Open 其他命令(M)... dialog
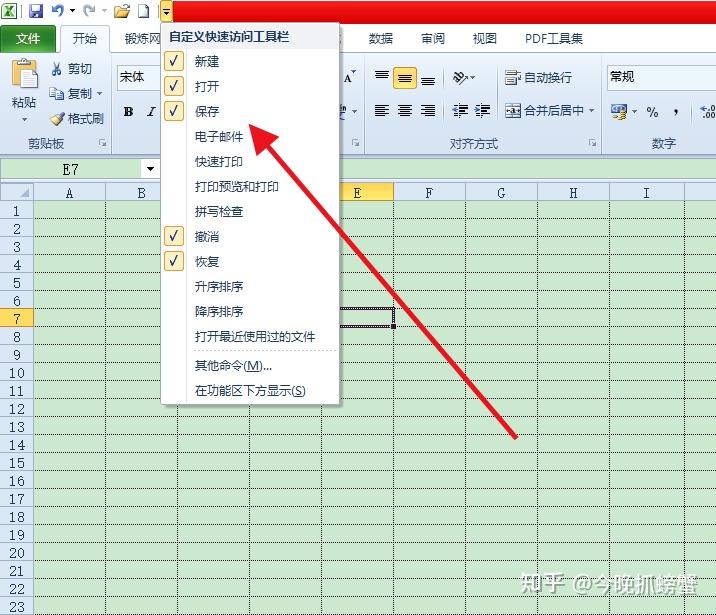This screenshot has width=716, height=615. (233, 366)
